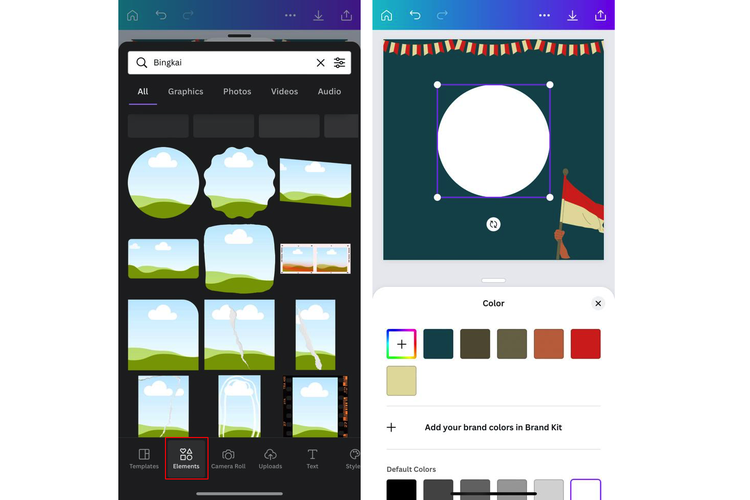Clear the Bingkai search text
This screenshot has height=500, width=750.
pos(320,62)
